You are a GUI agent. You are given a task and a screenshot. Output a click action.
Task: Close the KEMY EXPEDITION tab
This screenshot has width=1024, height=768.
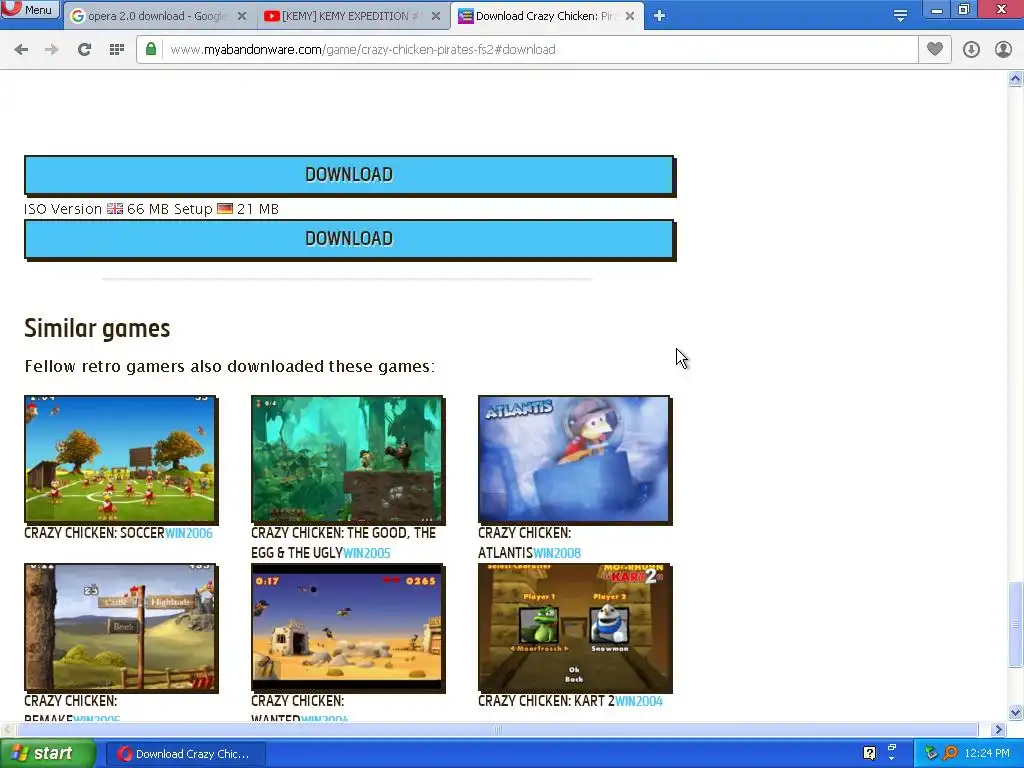pos(436,16)
